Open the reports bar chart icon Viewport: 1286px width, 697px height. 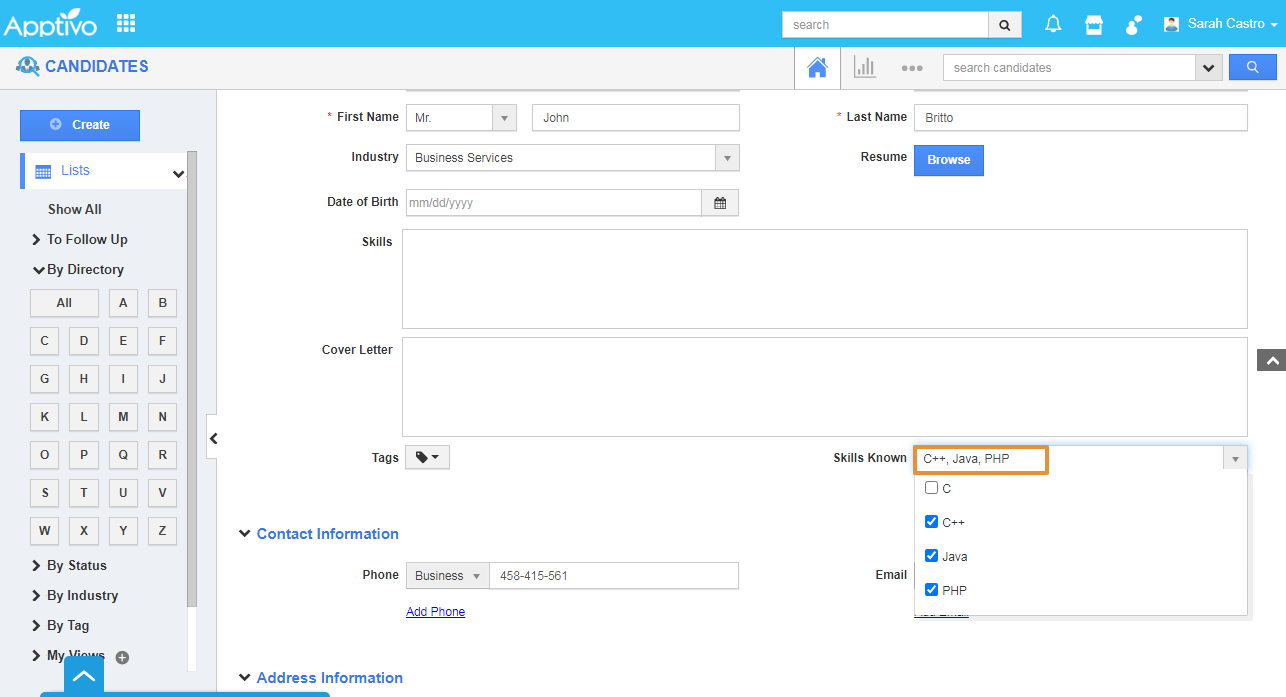point(864,67)
